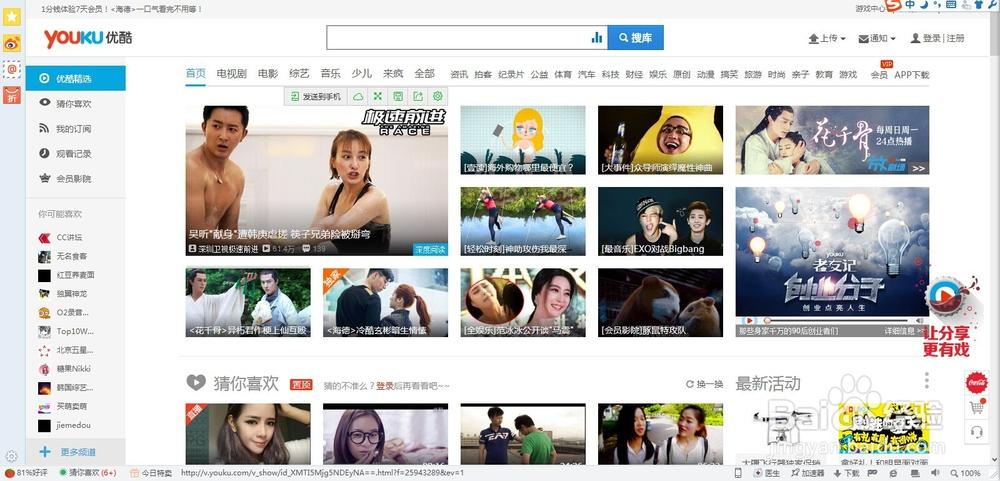The width and height of the screenshot is (1000, 481).
Task: Click the ad play button below 创业分子
Action: pos(751,320)
